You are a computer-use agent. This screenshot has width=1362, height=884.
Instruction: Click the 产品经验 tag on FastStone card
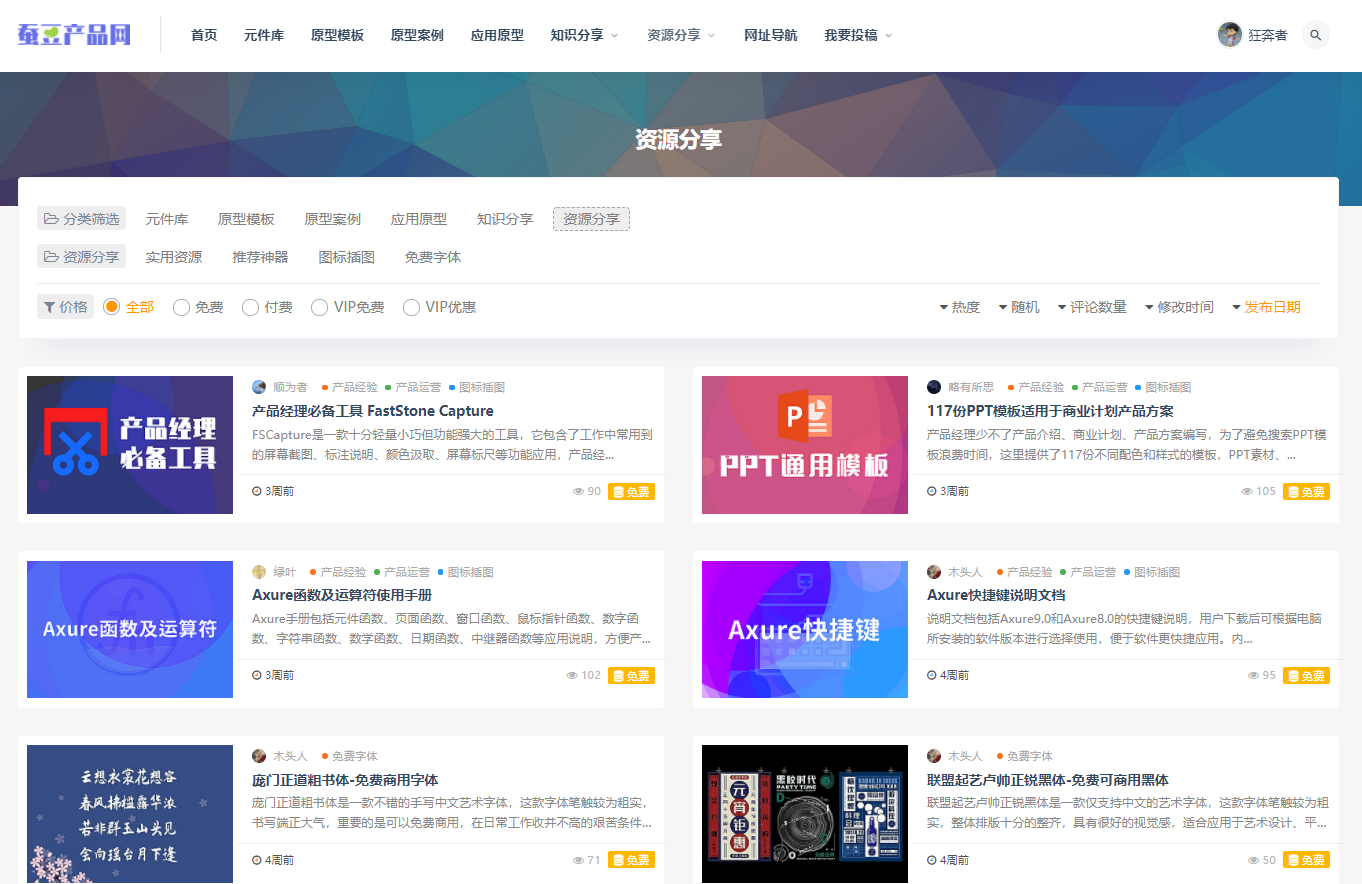[x=350, y=387]
